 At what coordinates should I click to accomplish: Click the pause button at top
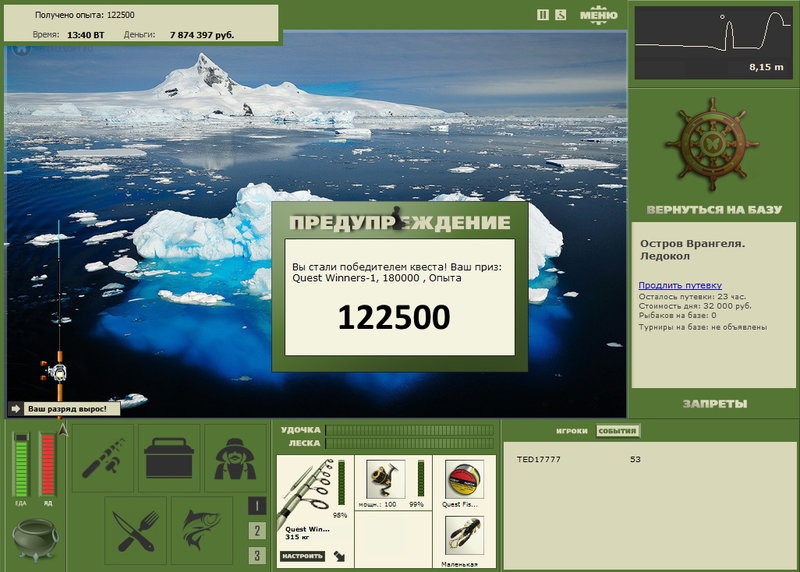[543, 15]
